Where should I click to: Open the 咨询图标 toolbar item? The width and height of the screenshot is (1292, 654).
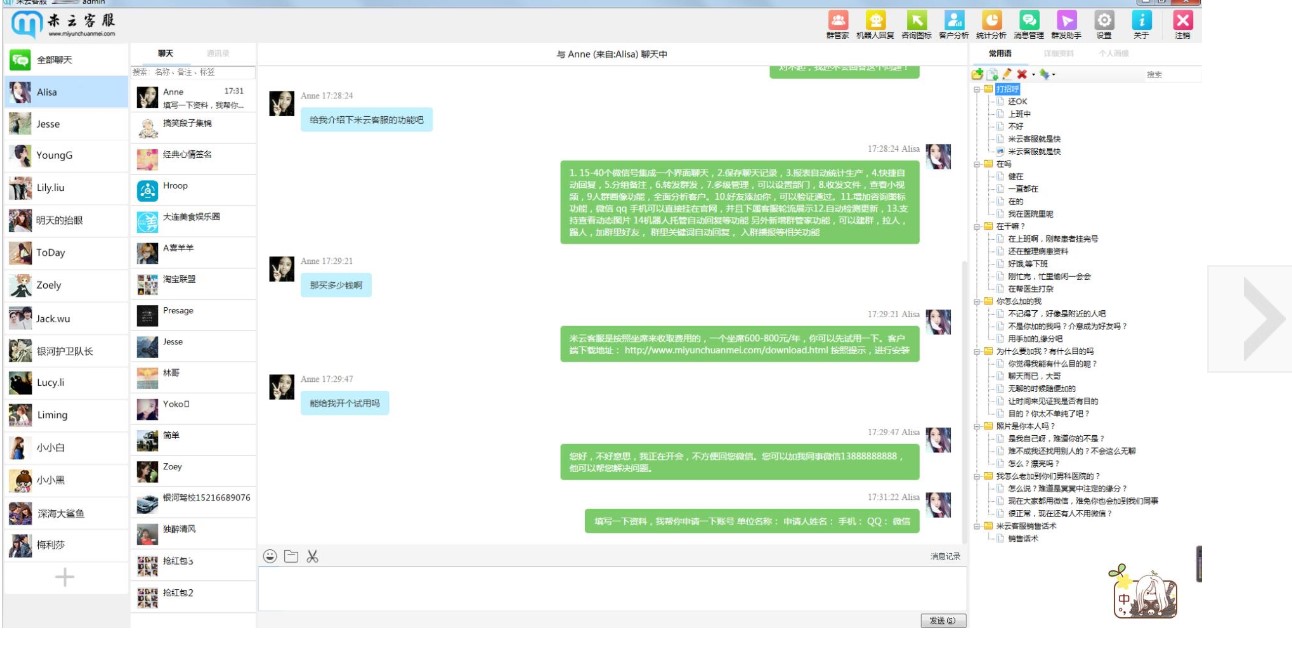(x=916, y=24)
